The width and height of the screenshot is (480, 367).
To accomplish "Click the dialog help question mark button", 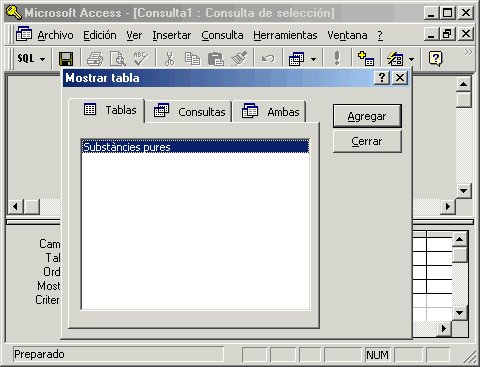I will click(x=382, y=78).
